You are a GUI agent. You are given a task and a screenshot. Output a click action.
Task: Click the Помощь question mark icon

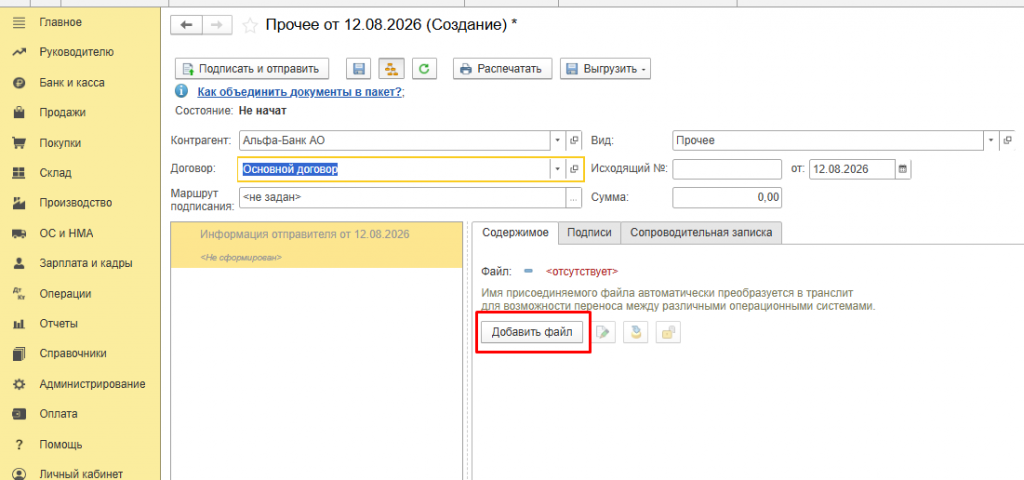pyautogui.click(x=19, y=445)
